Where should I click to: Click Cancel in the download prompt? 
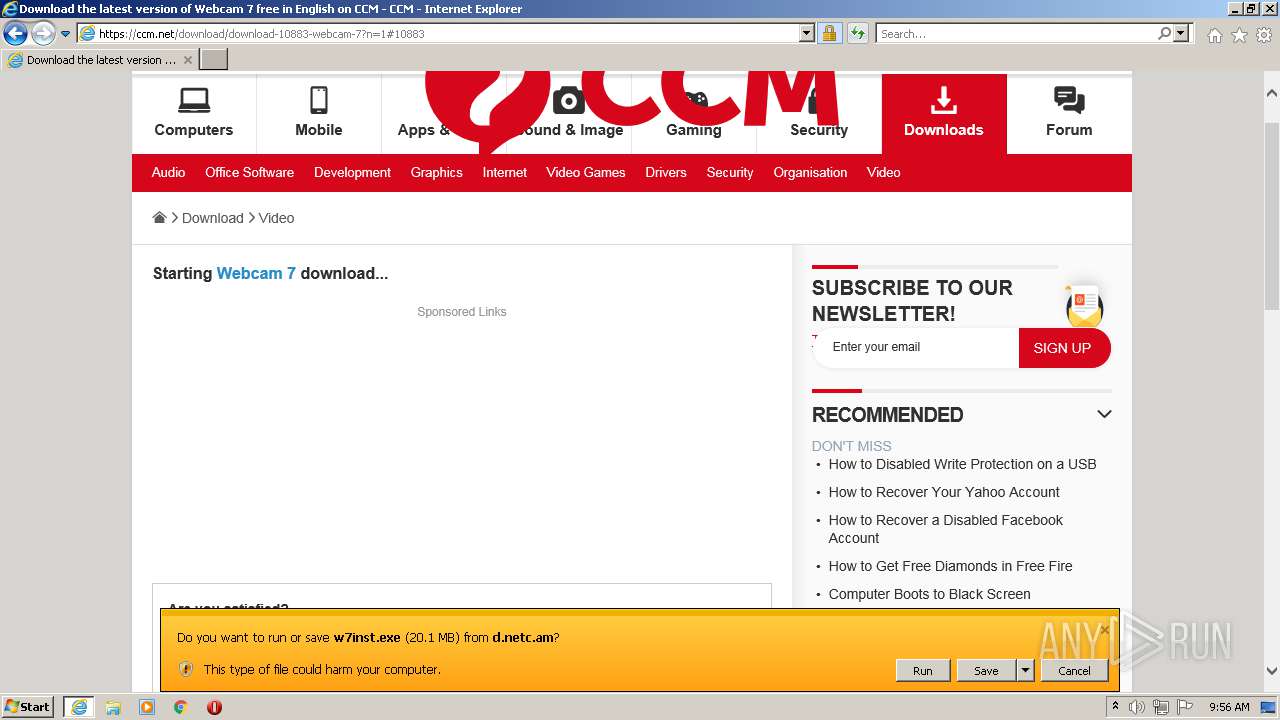(1074, 671)
